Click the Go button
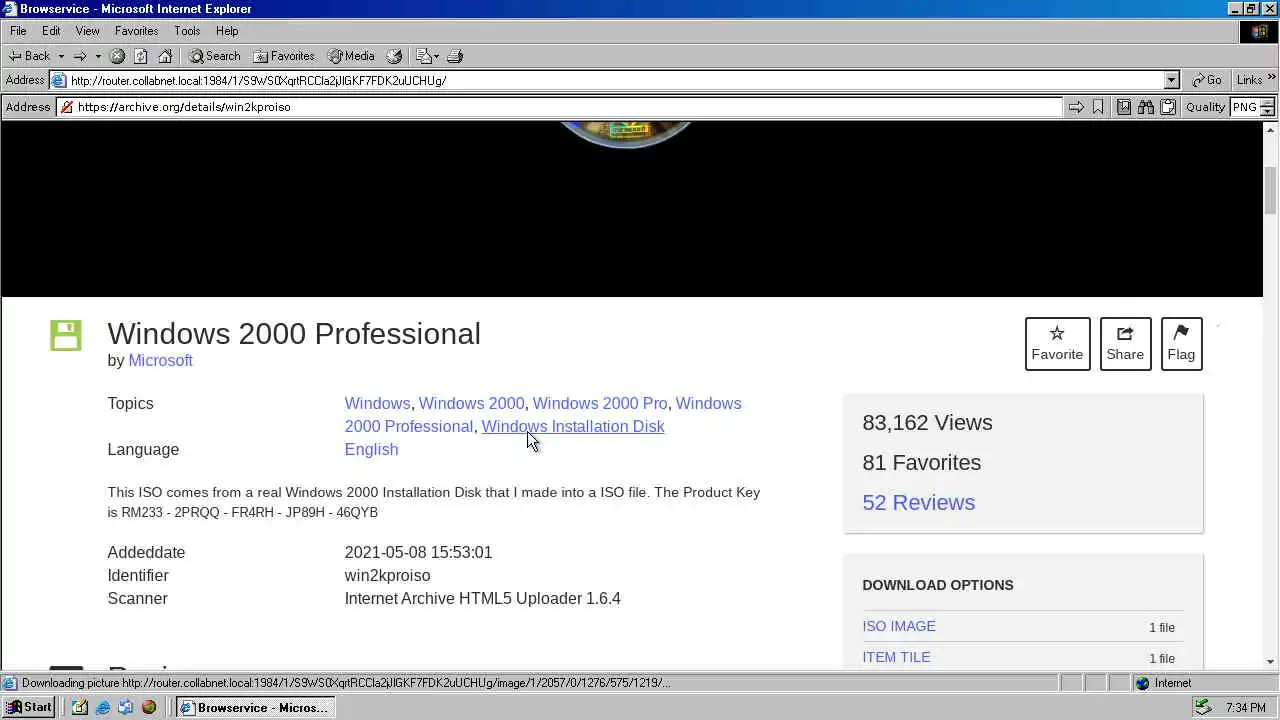Screen dimensions: 1280x720 pos(1207,80)
